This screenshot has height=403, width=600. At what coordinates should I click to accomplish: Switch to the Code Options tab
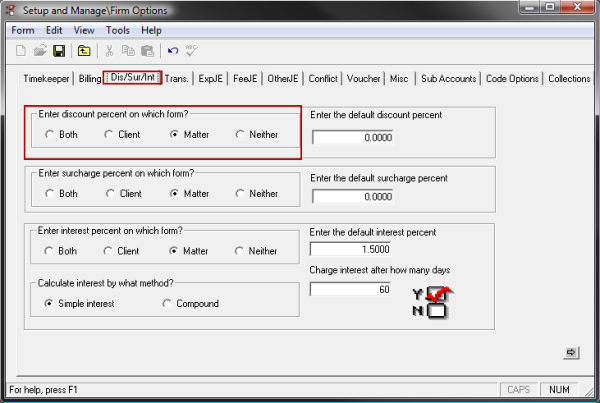(512, 78)
